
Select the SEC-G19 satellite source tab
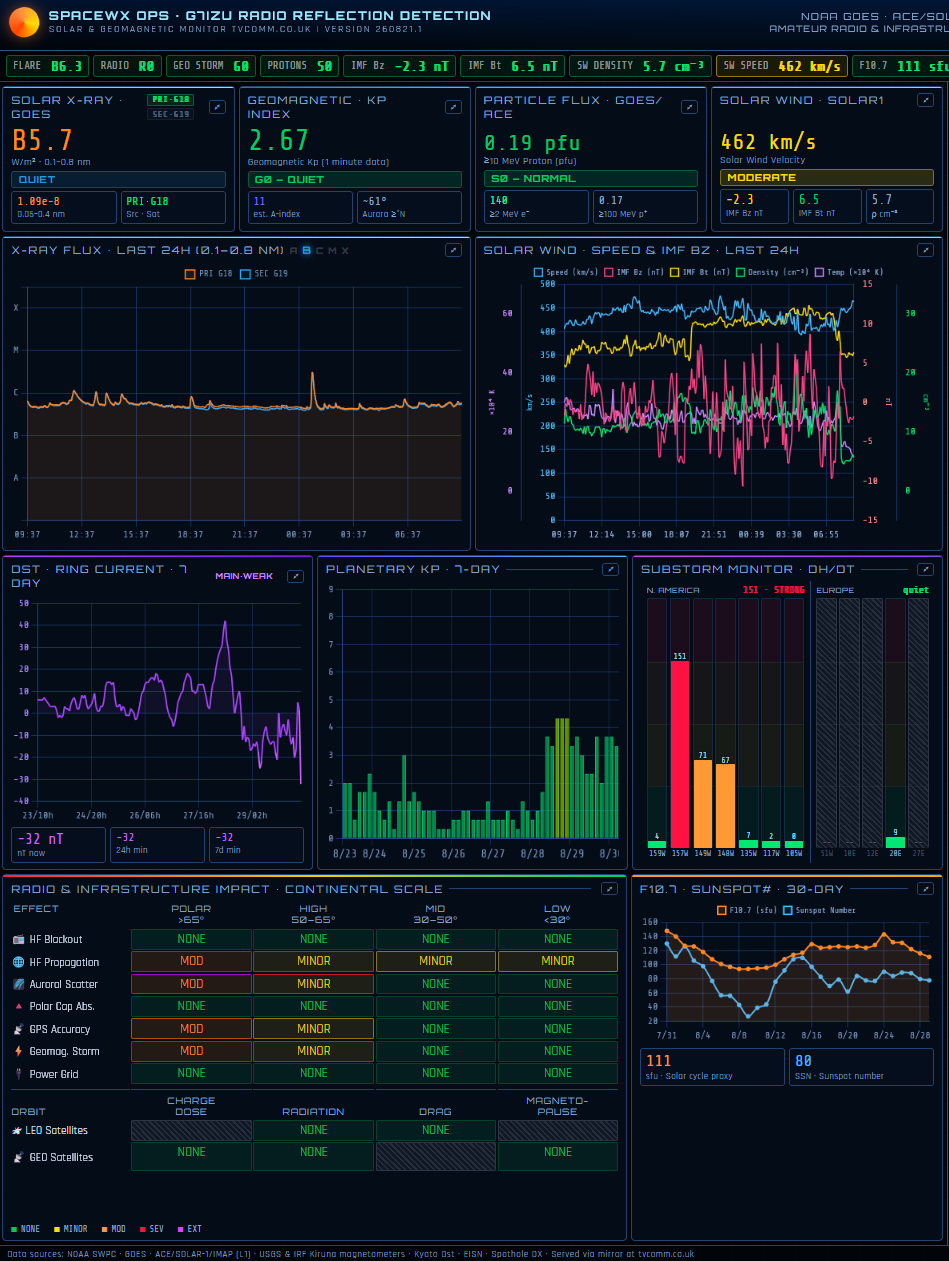170,114
